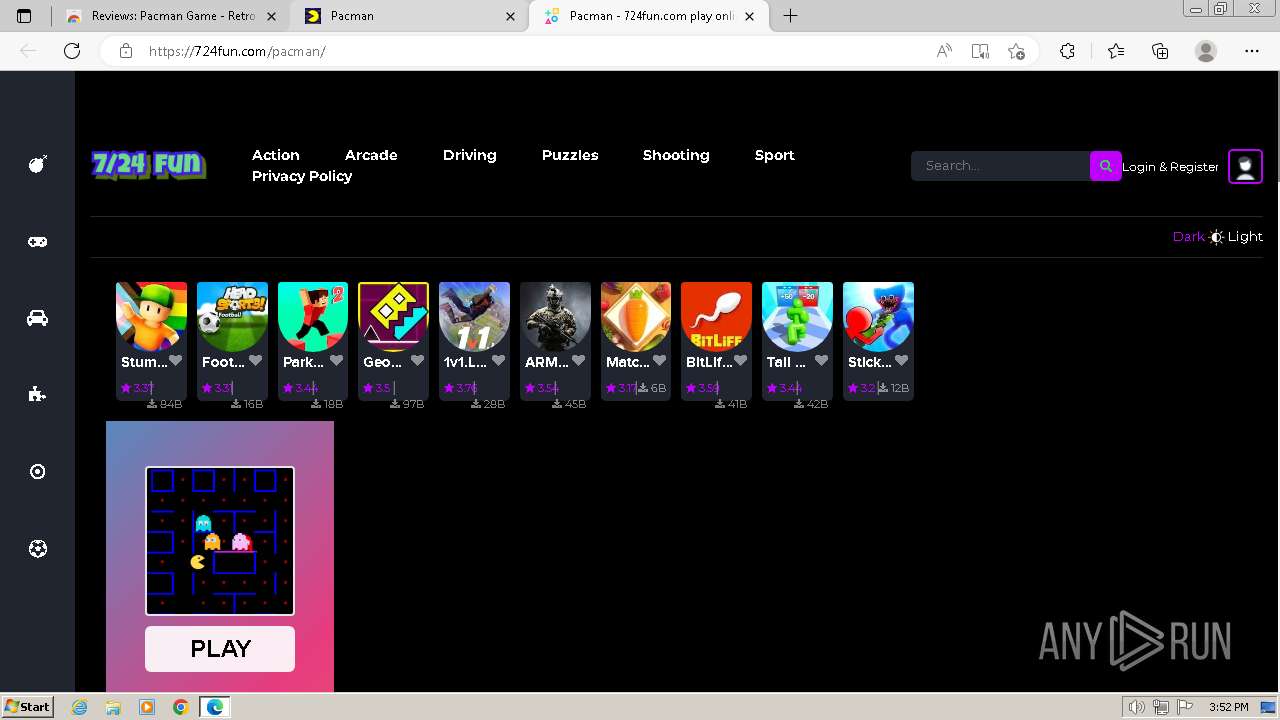Open the user profile avatar icon
Viewport: 1280px width, 720px height.
coord(1245,166)
